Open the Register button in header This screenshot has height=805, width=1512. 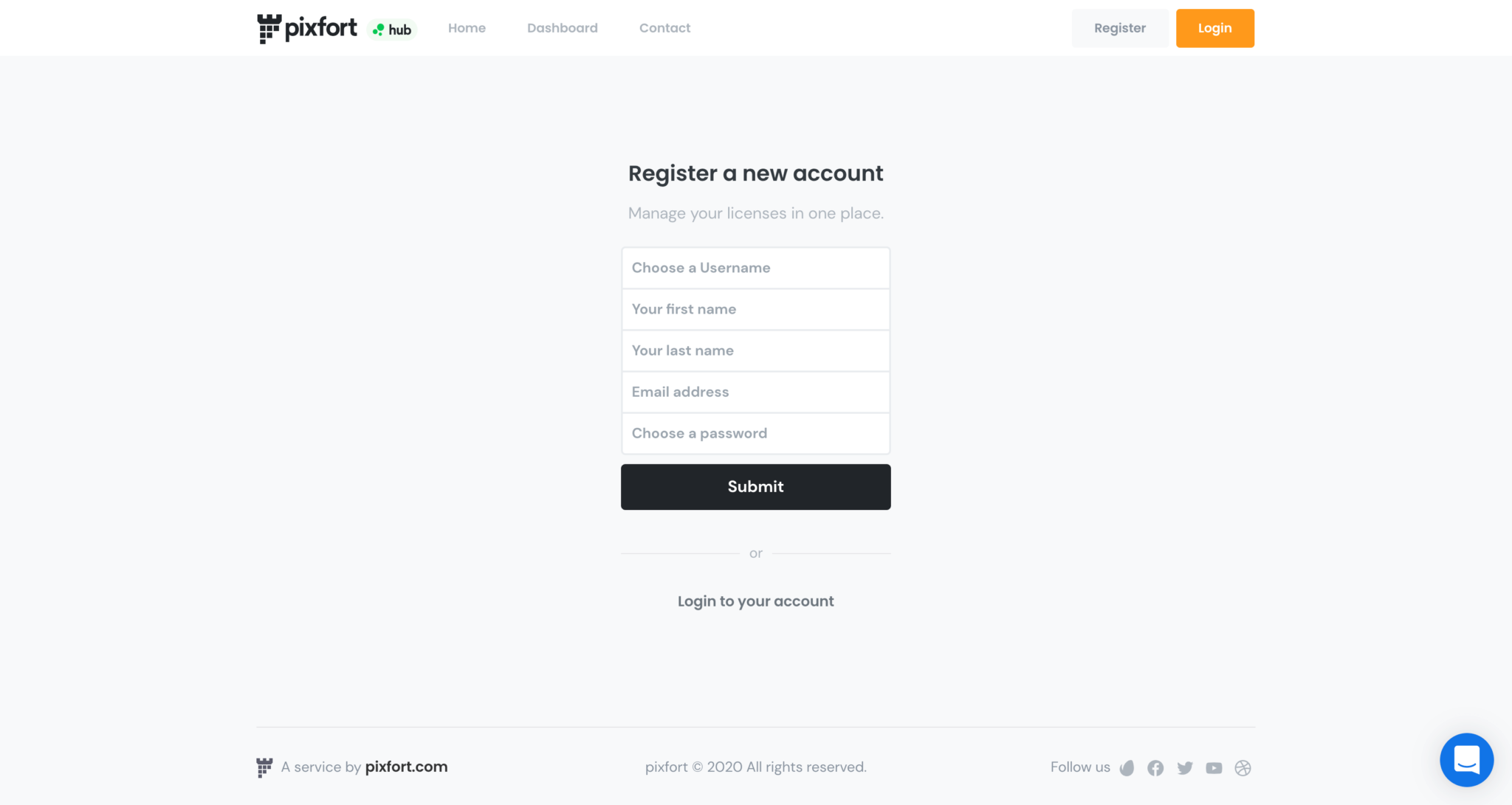(x=1119, y=27)
